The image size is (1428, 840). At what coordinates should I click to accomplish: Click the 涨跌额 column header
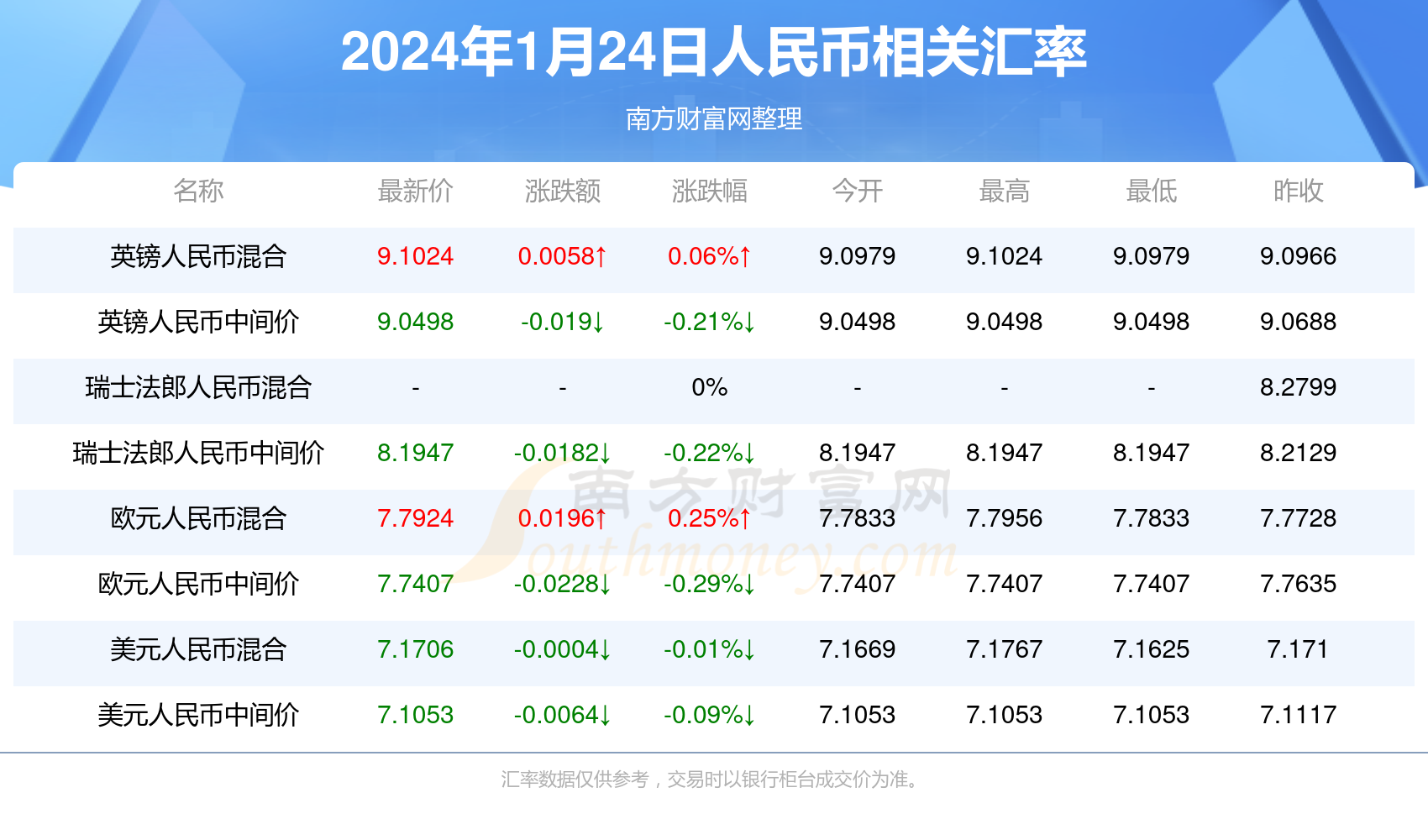pos(563,191)
